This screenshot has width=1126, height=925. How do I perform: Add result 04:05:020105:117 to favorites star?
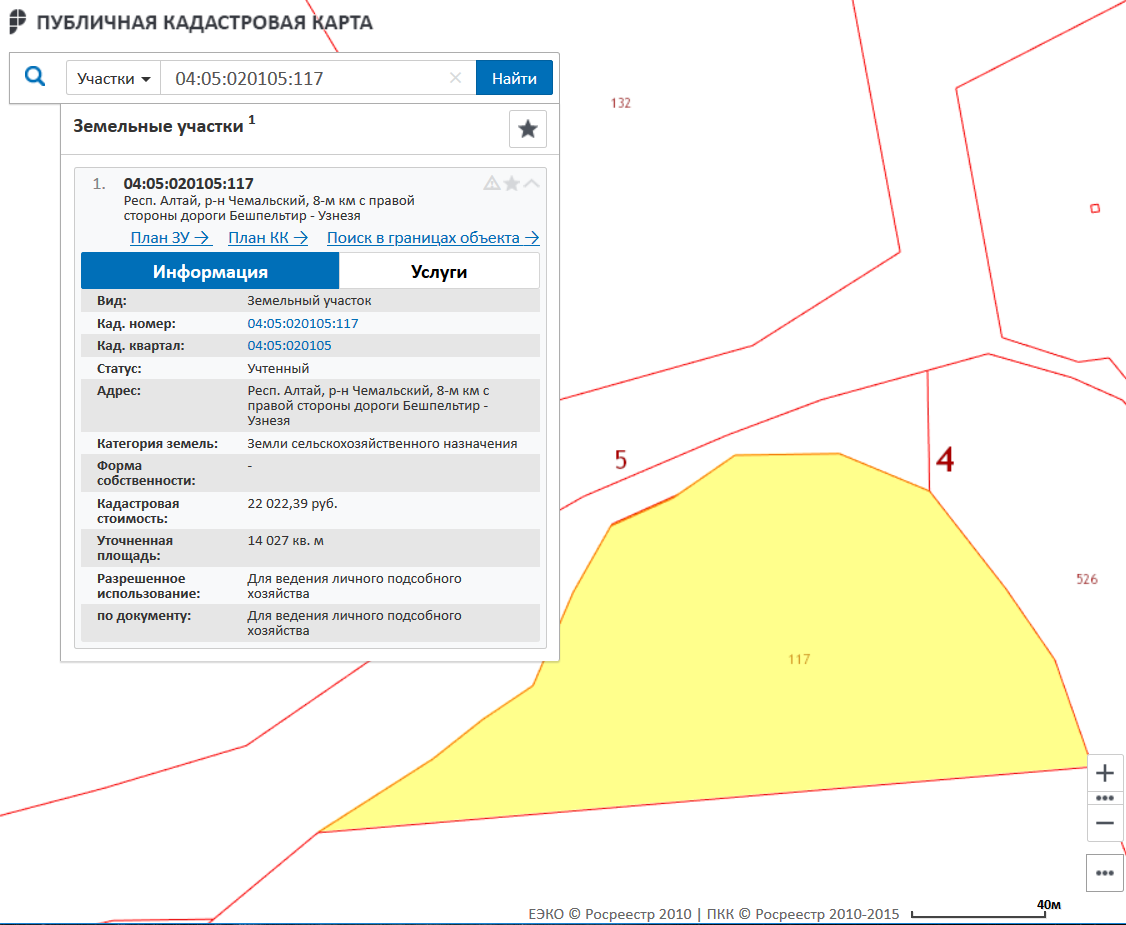(512, 184)
